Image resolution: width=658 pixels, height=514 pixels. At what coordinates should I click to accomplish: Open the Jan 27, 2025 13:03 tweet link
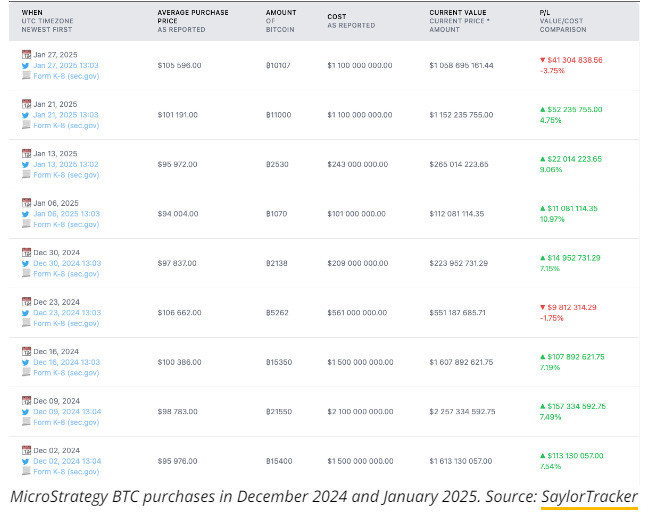pos(66,65)
